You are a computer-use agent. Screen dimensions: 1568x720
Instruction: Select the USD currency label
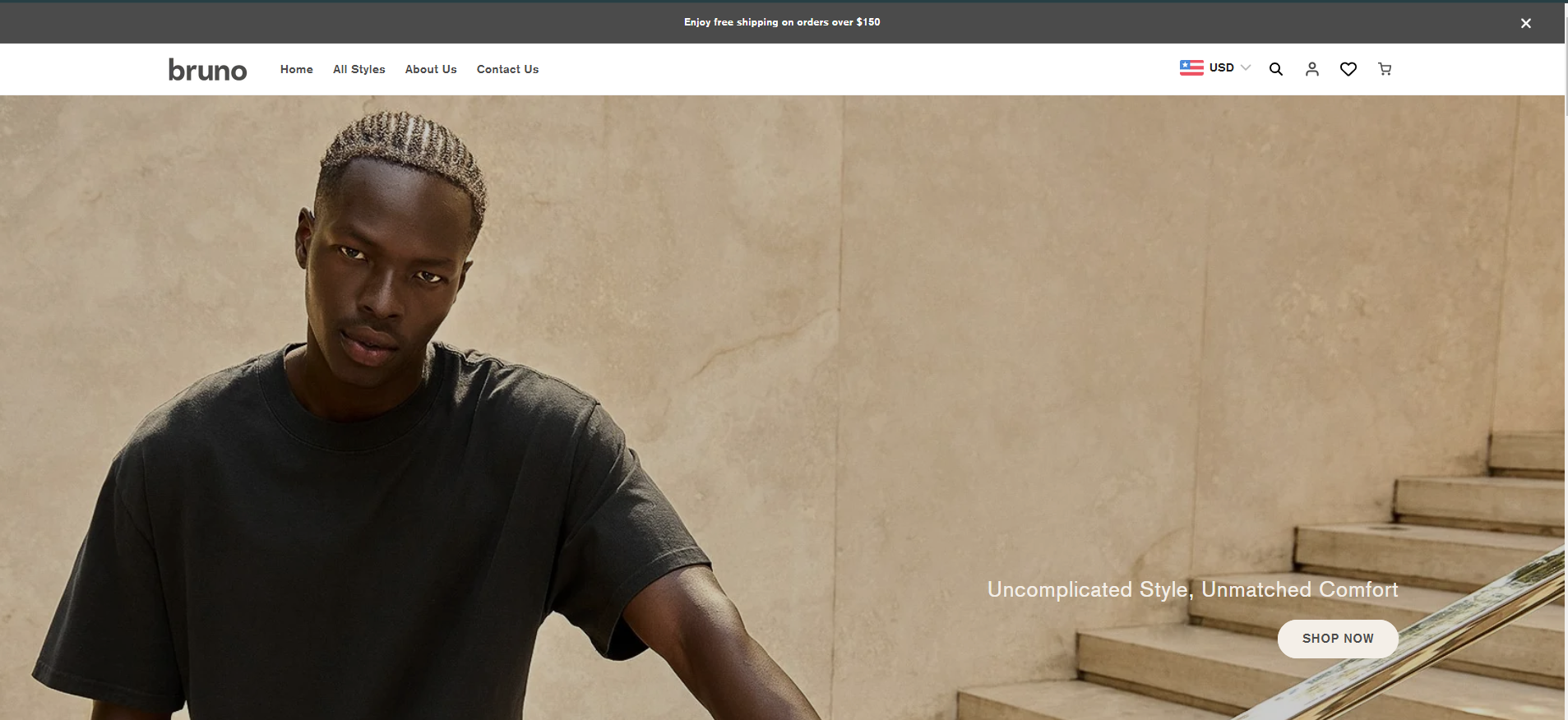pos(1221,67)
